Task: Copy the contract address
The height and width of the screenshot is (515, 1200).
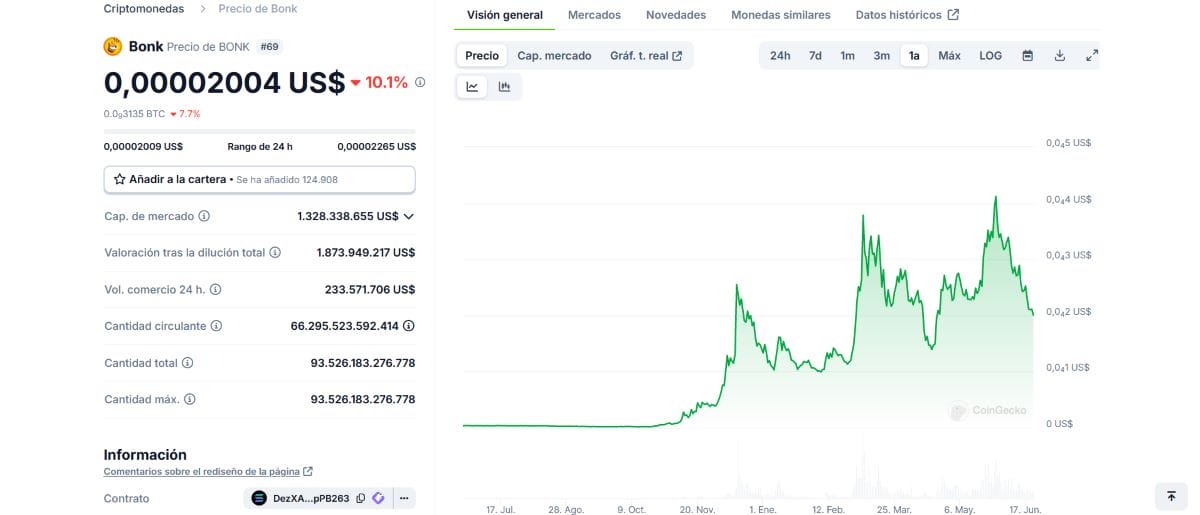Action: tap(361, 498)
